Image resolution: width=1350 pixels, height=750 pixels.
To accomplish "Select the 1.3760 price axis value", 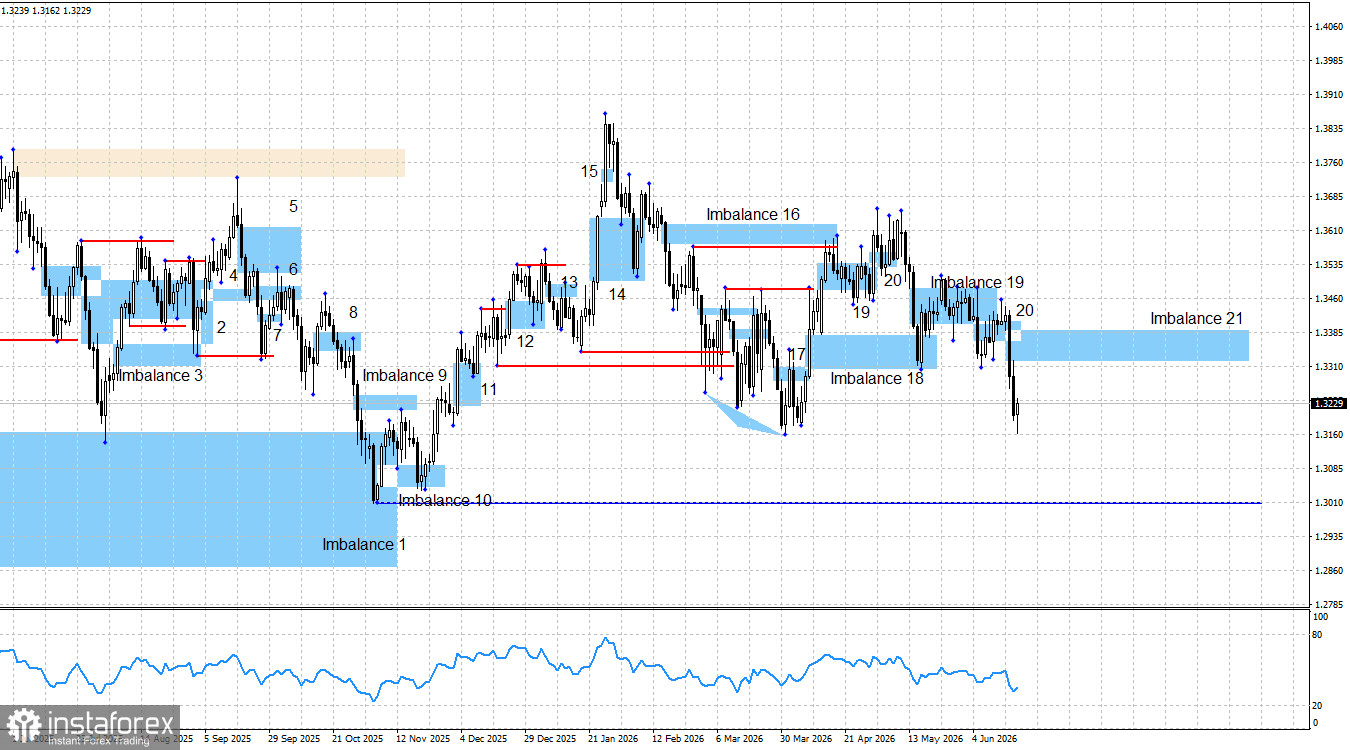I will pos(1329,163).
